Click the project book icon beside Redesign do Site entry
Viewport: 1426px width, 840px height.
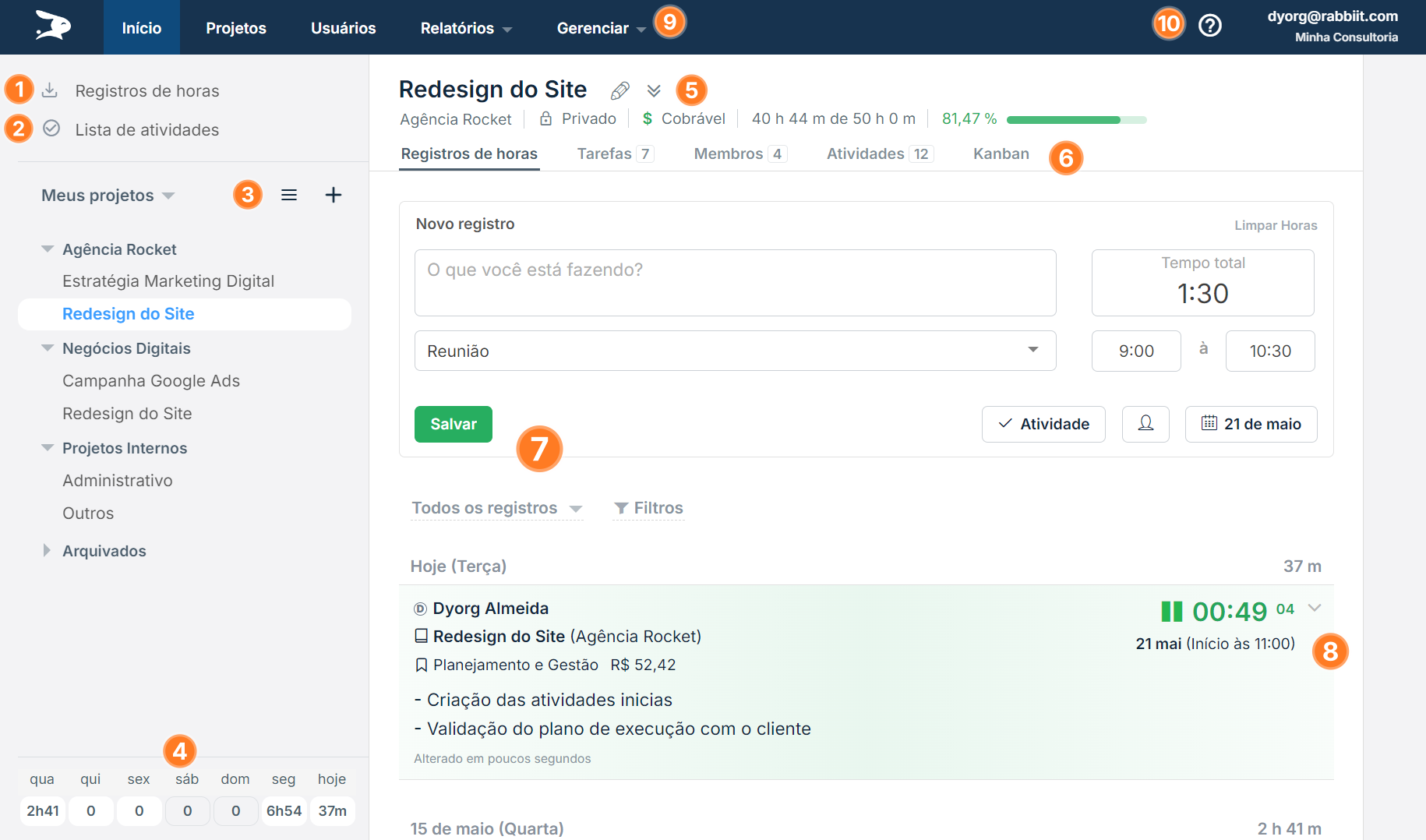coord(421,636)
